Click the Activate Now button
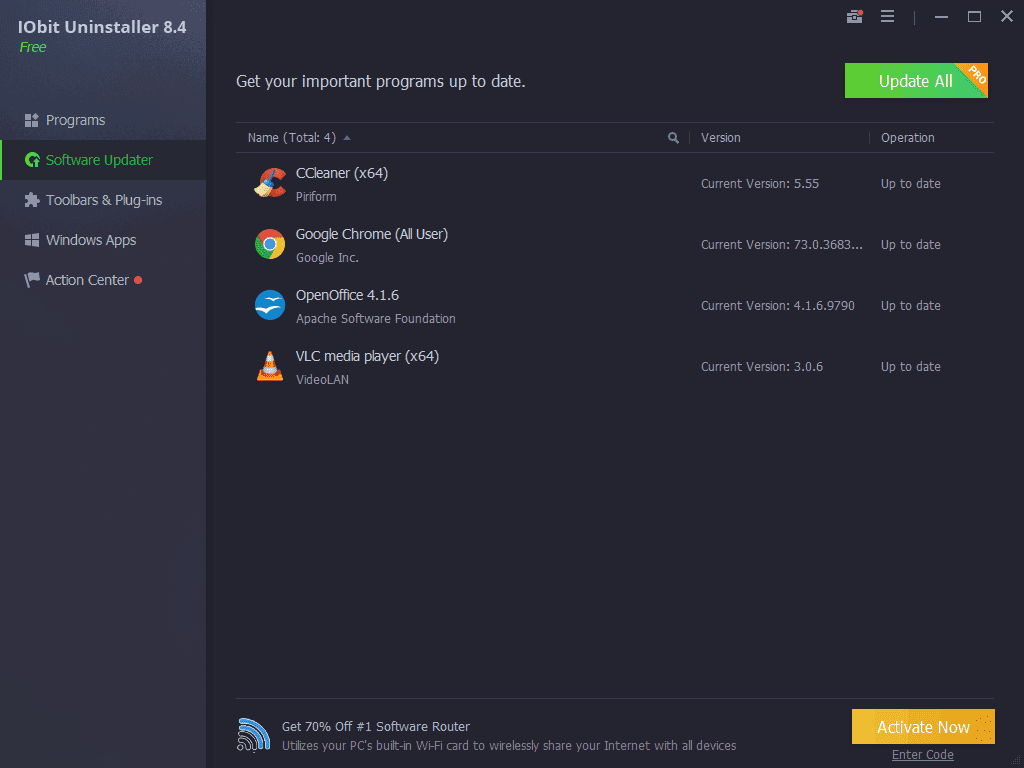Screen dimensions: 1024x768 (923, 727)
